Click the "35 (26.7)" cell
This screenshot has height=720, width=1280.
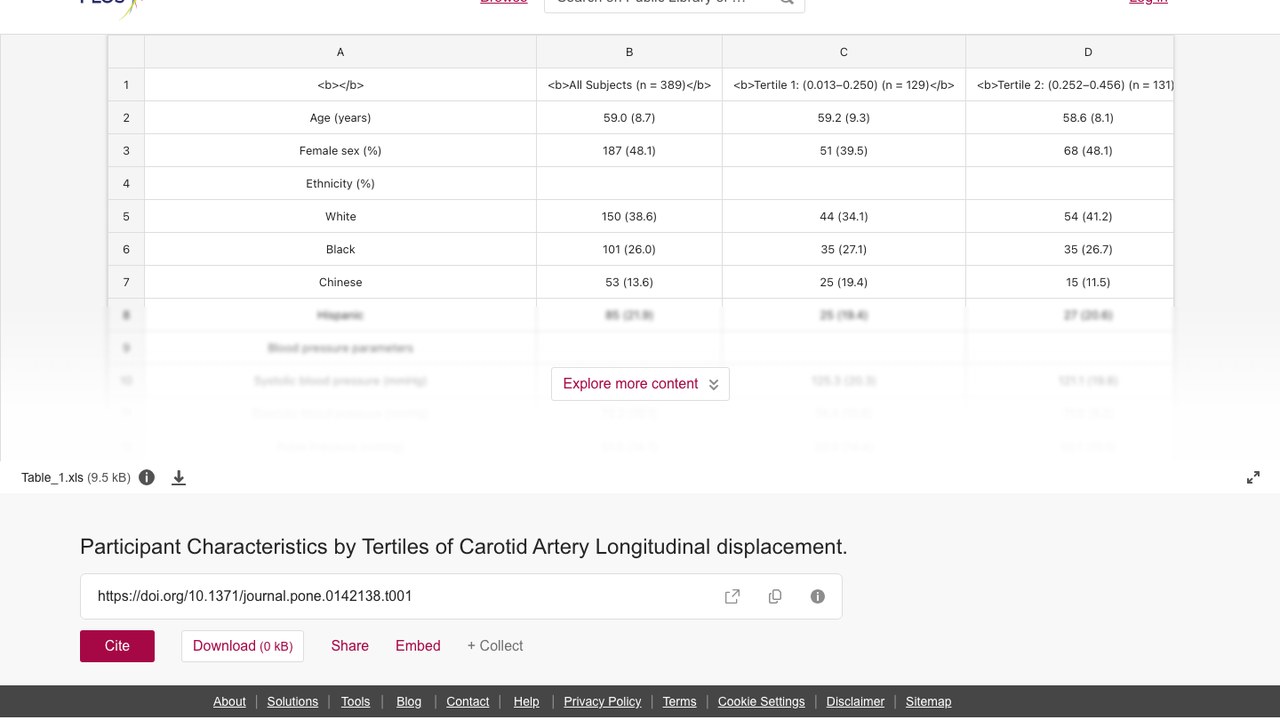click(1070, 250)
